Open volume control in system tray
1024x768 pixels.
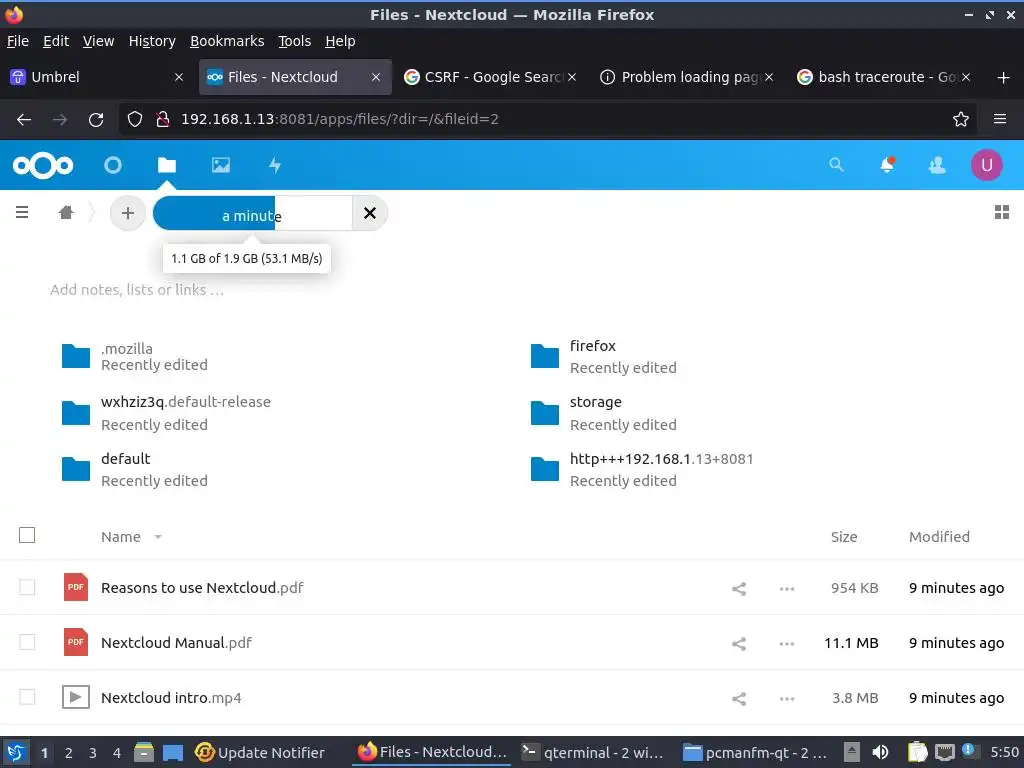[880, 752]
